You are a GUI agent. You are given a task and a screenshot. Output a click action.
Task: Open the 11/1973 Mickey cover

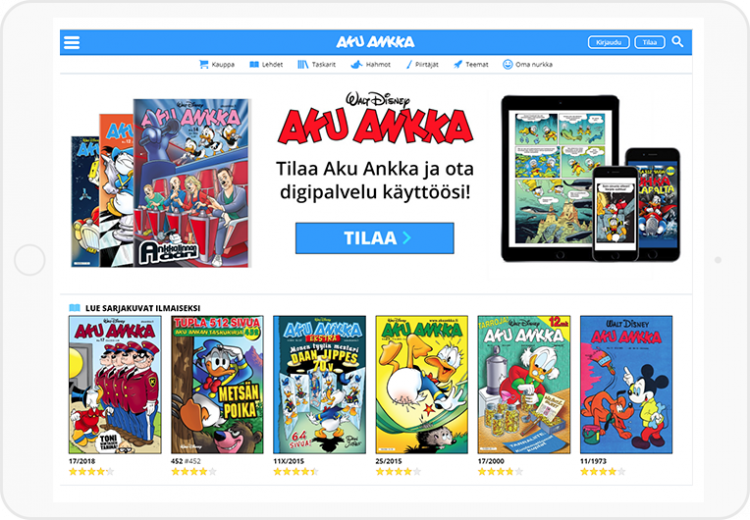[626, 385]
